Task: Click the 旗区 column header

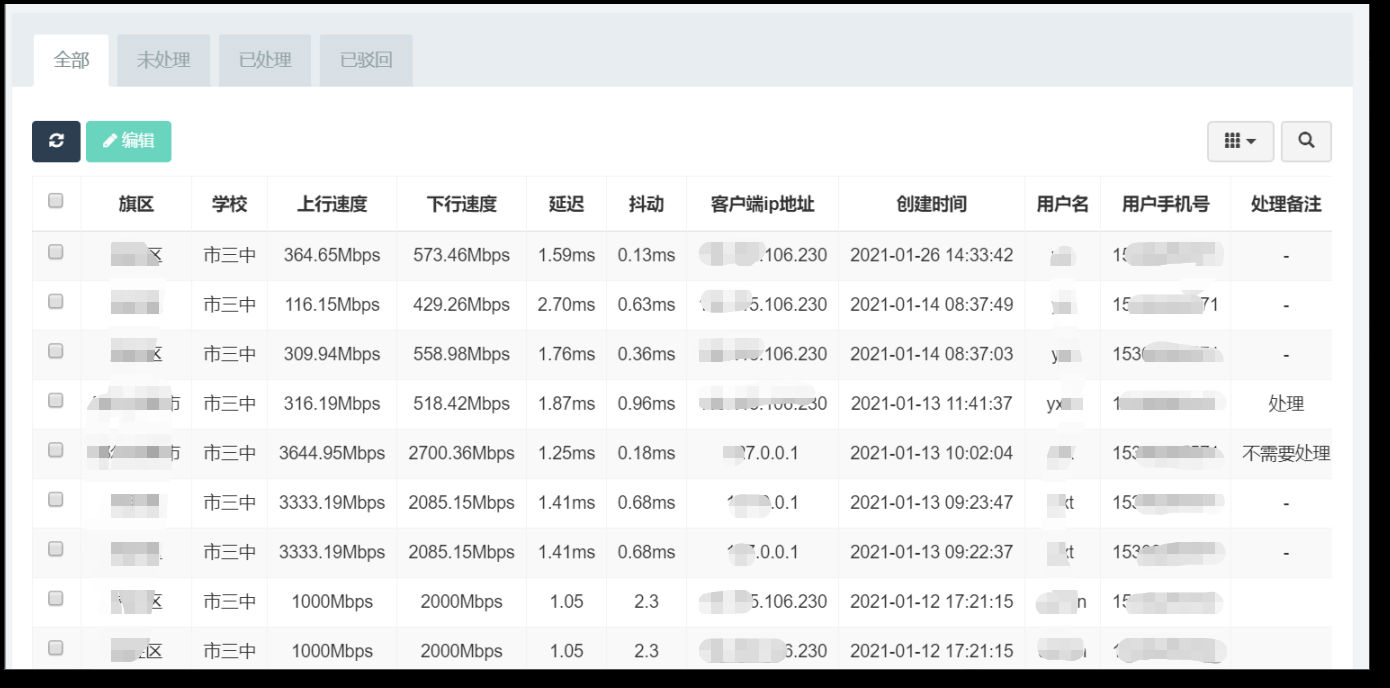Action: click(x=135, y=203)
